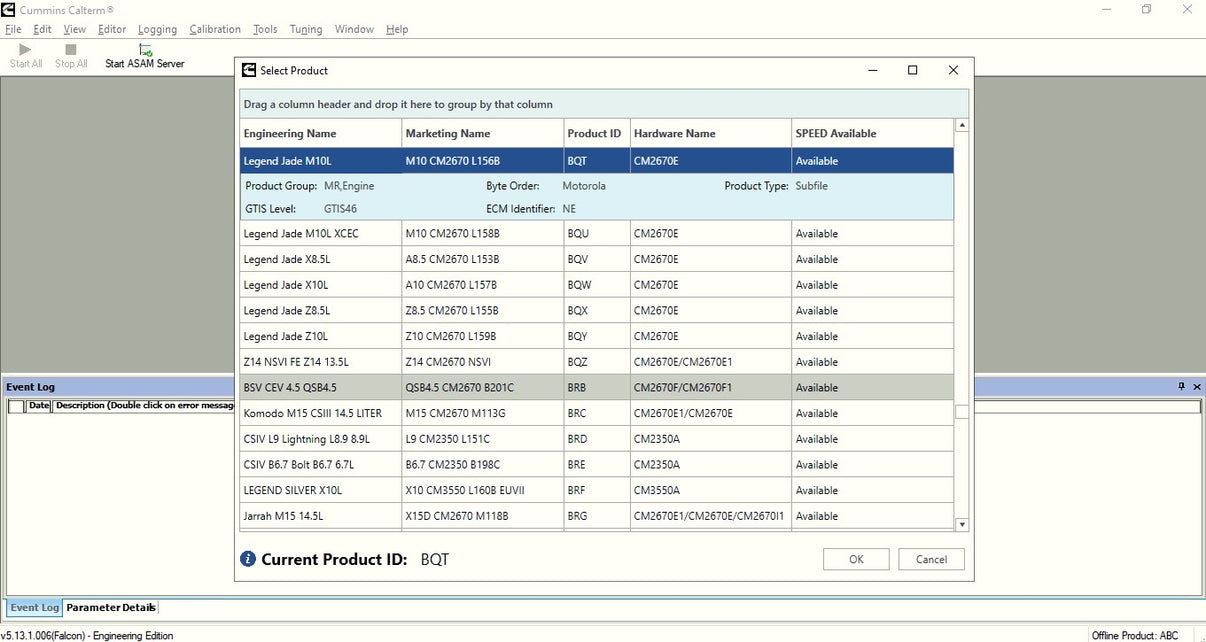Confirm product selection with OK button
The height and width of the screenshot is (642, 1206).
[856, 559]
